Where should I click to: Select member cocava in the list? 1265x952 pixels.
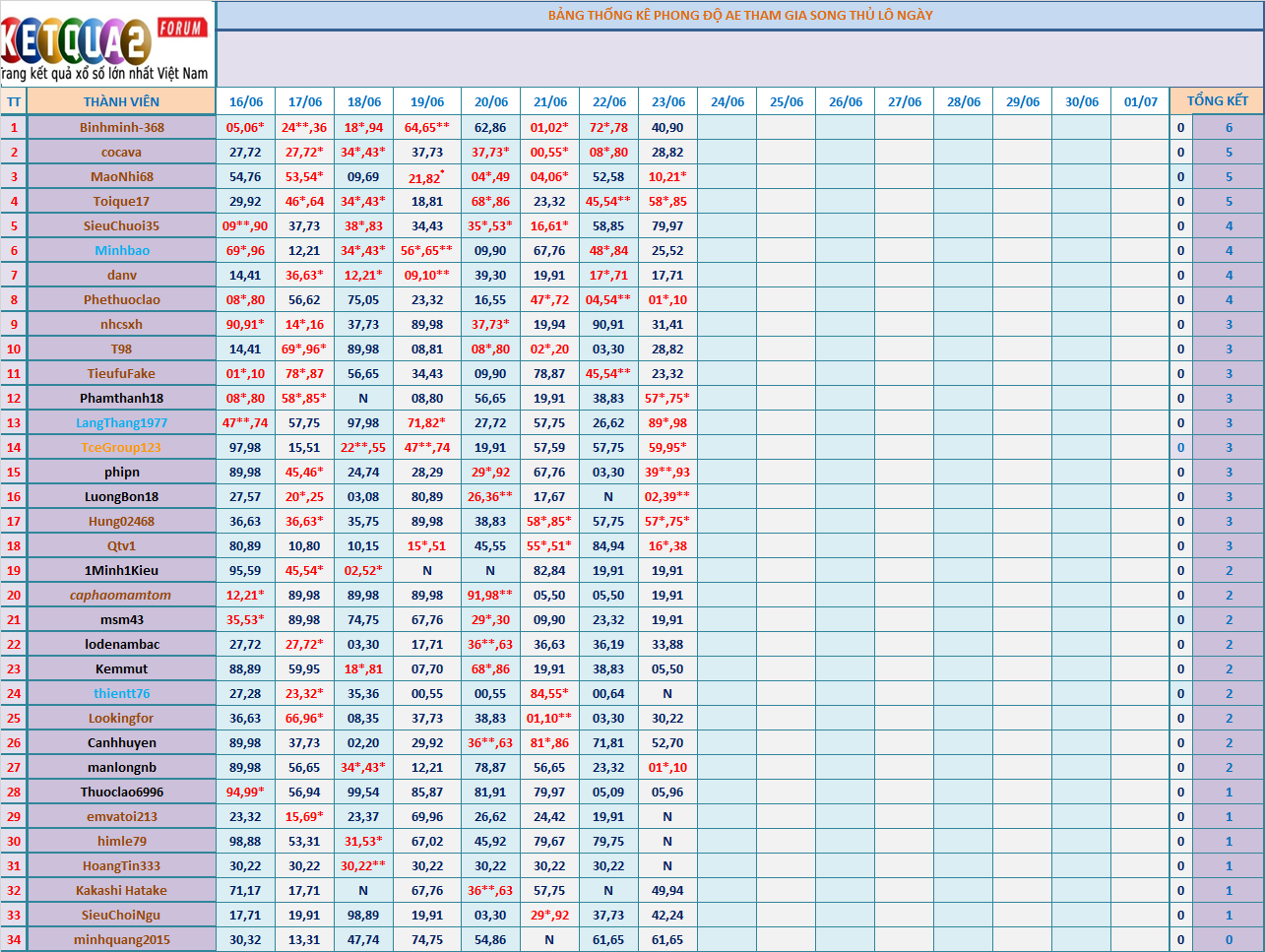pos(121,152)
